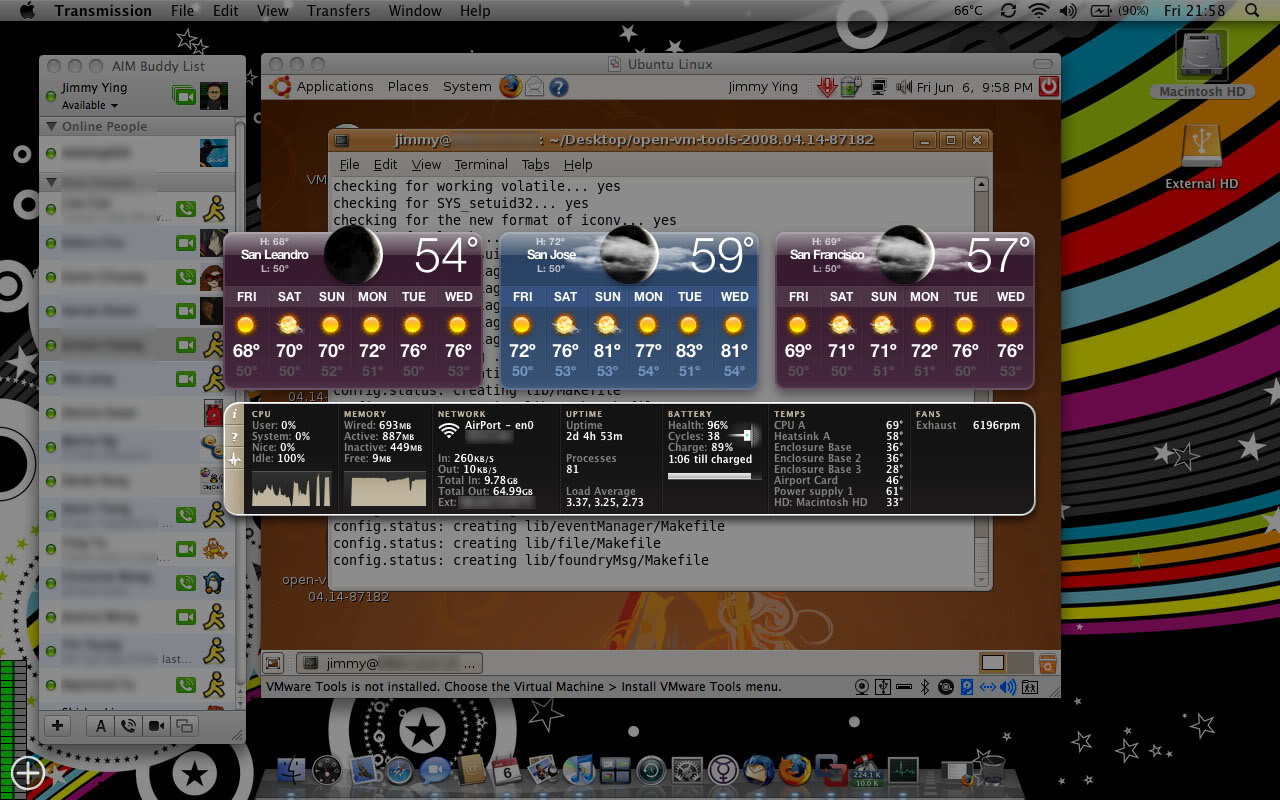Click VMware webcam device status icon
The height and width of the screenshot is (800, 1280).
pos(863,687)
